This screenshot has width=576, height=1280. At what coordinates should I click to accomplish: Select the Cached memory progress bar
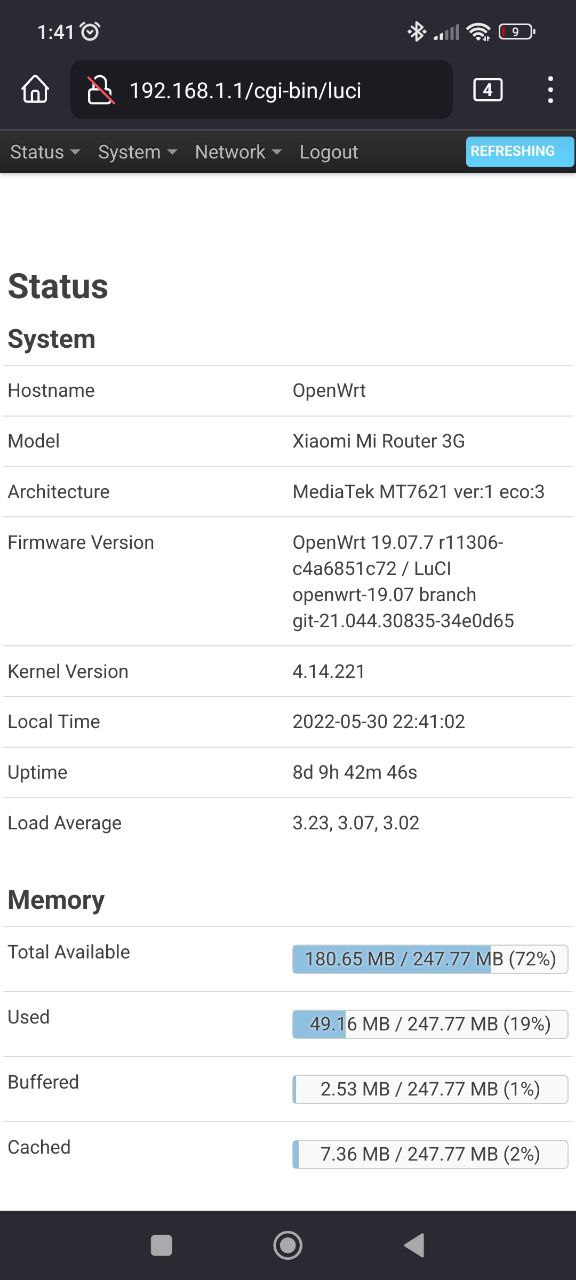click(x=430, y=1154)
